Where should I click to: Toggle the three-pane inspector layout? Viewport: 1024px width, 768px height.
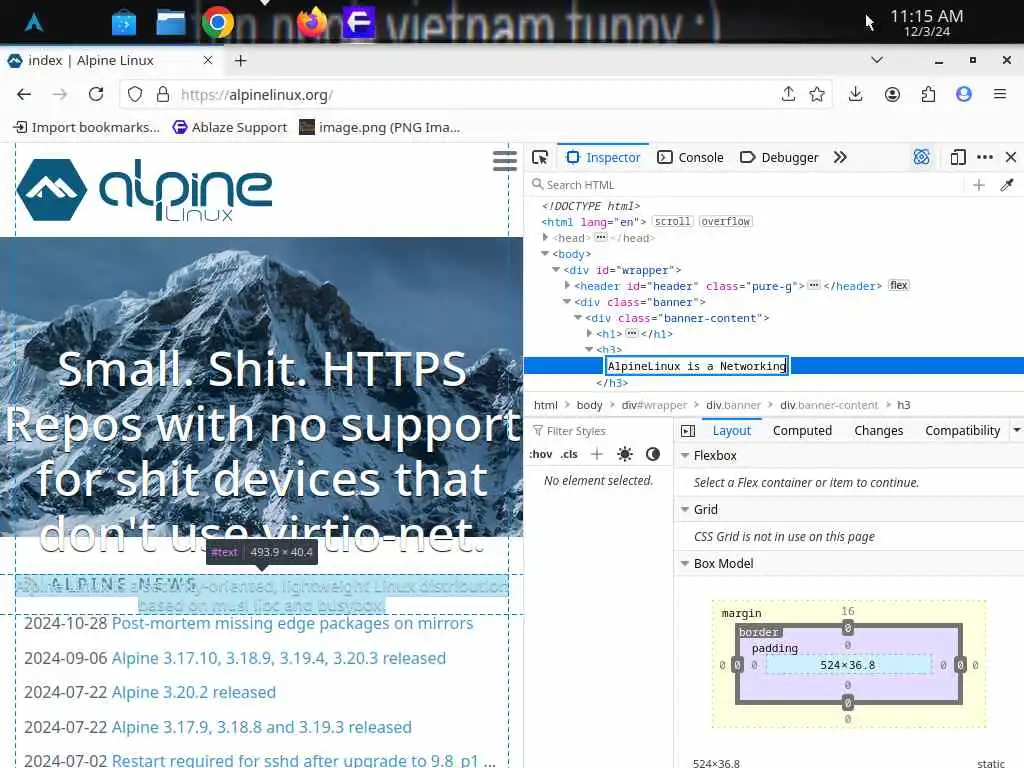[x=688, y=430]
